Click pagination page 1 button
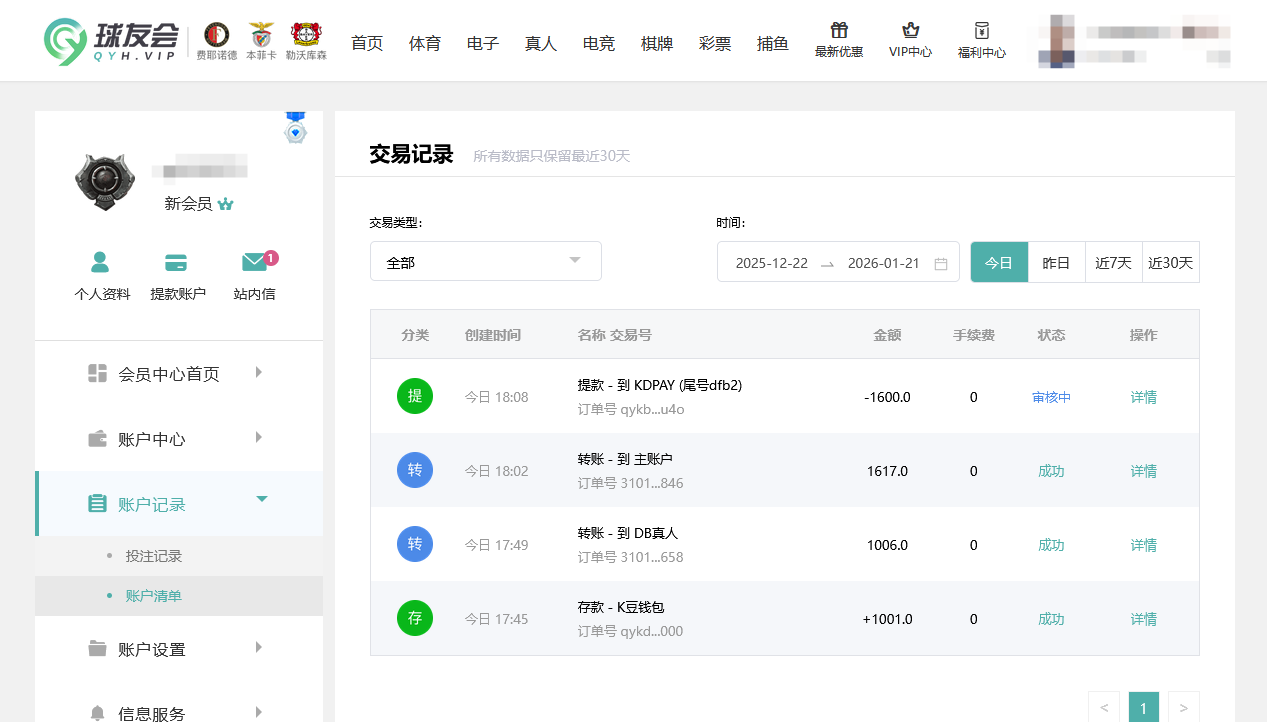 coord(1143,706)
